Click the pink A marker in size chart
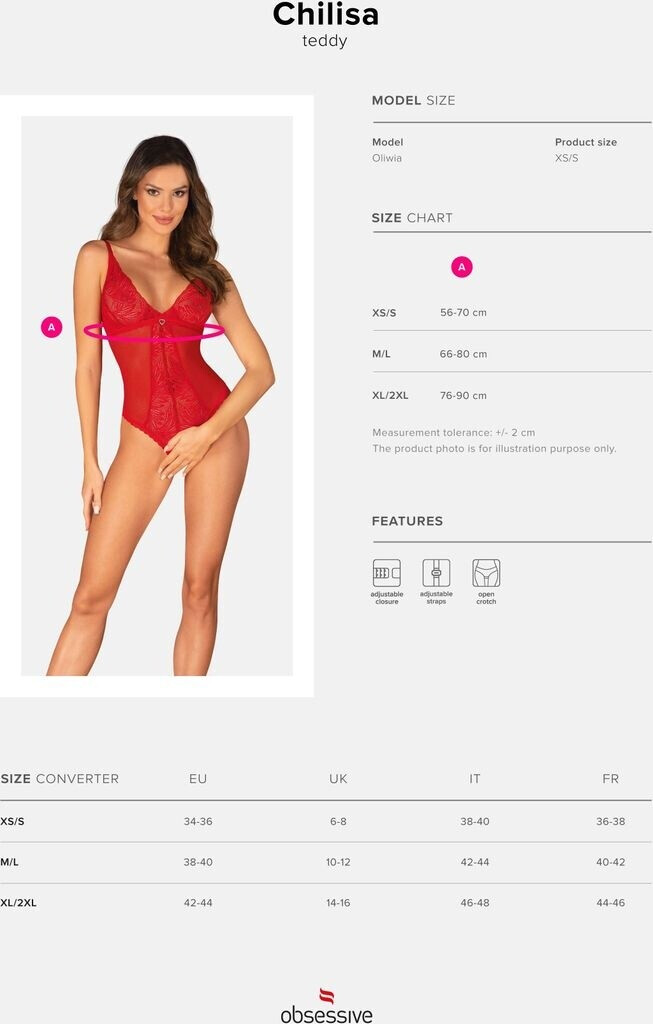Image resolution: width=653 pixels, height=1024 pixels. coord(462,267)
